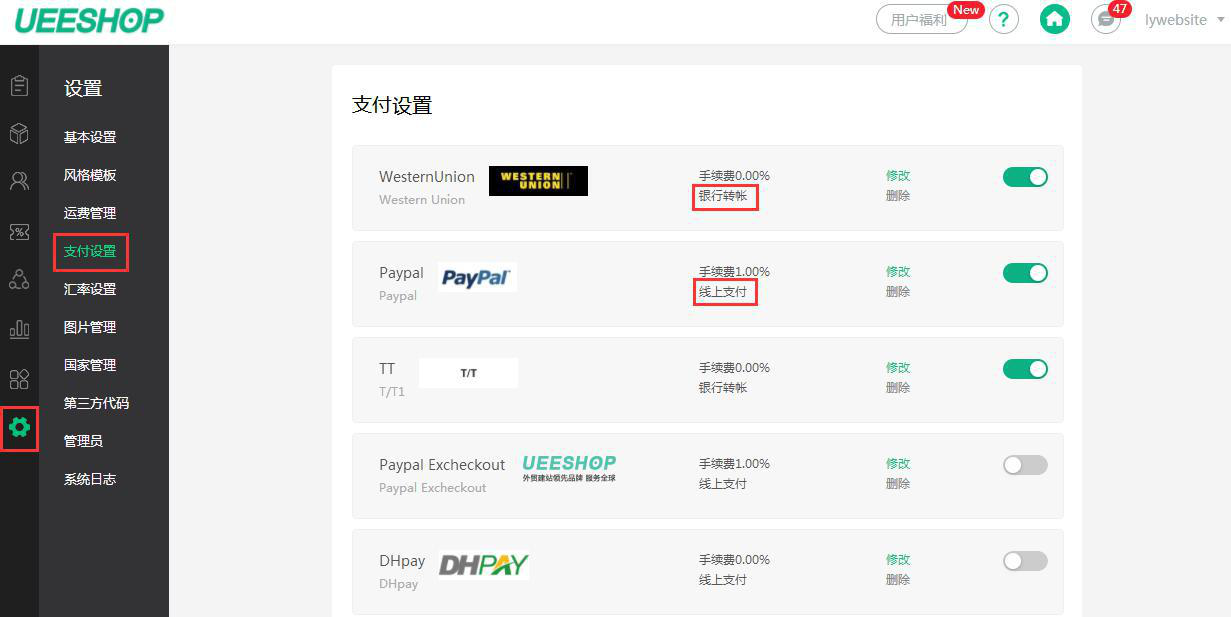Open 运费管理 in settings menu
The width and height of the screenshot is (1231, 617).
click(x=90, y=213)
